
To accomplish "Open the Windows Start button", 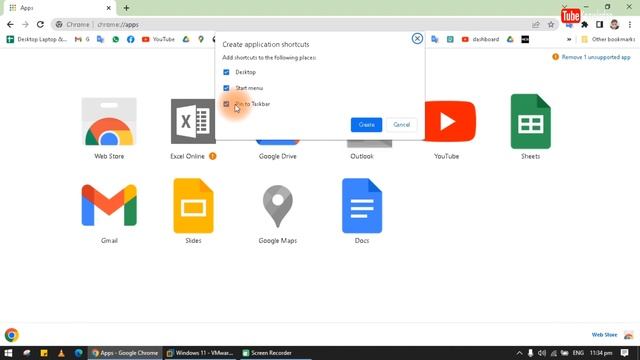I will 8,353.
